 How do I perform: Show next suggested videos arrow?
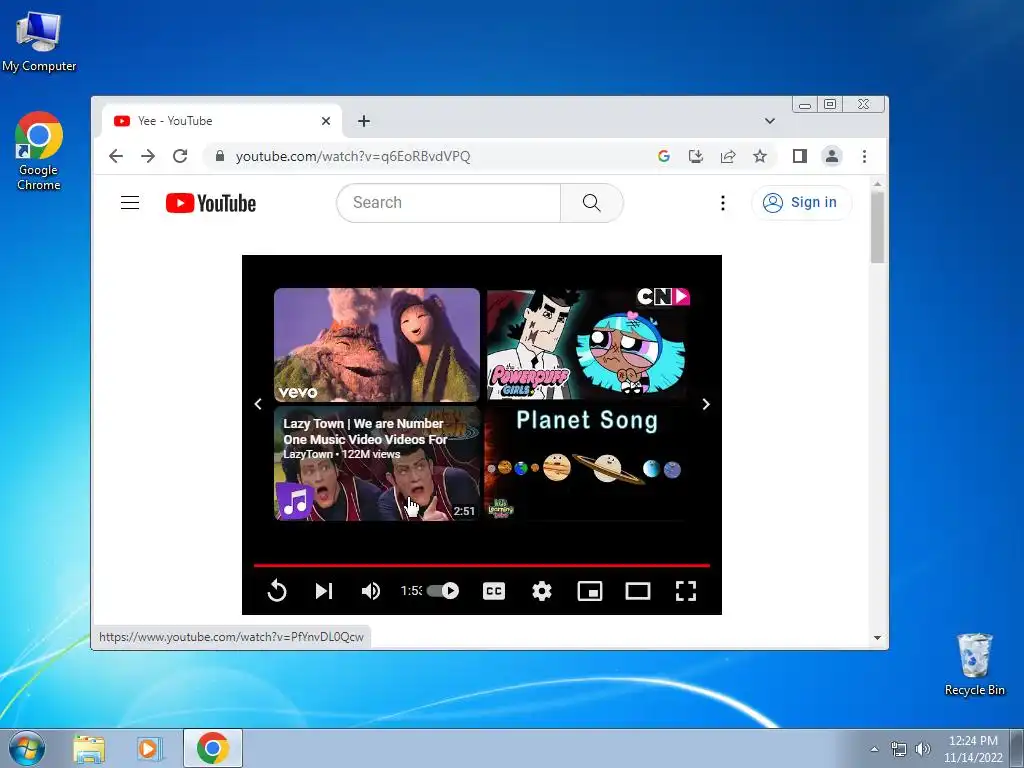tap(706, 404)
